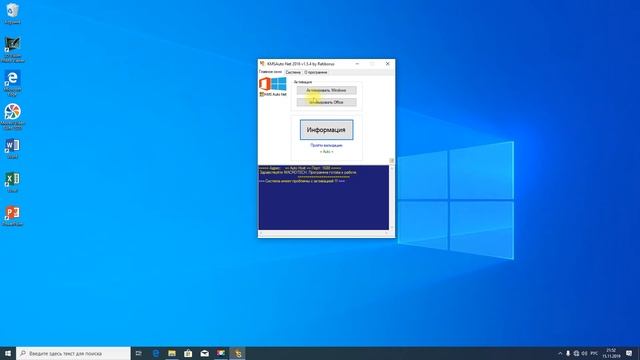
Task: Open Microsoft Store from the taskbar
Action: (188, 353)
